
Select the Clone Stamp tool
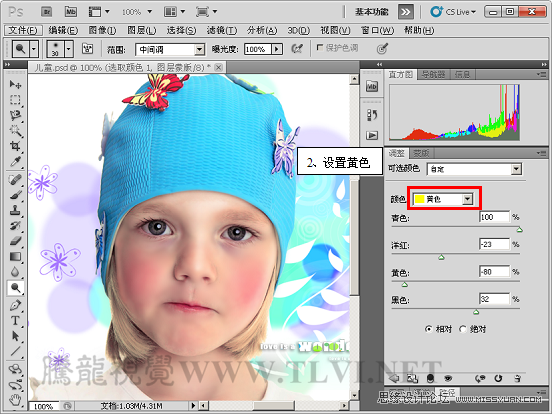pyautogui.click(x=15, y=210)
